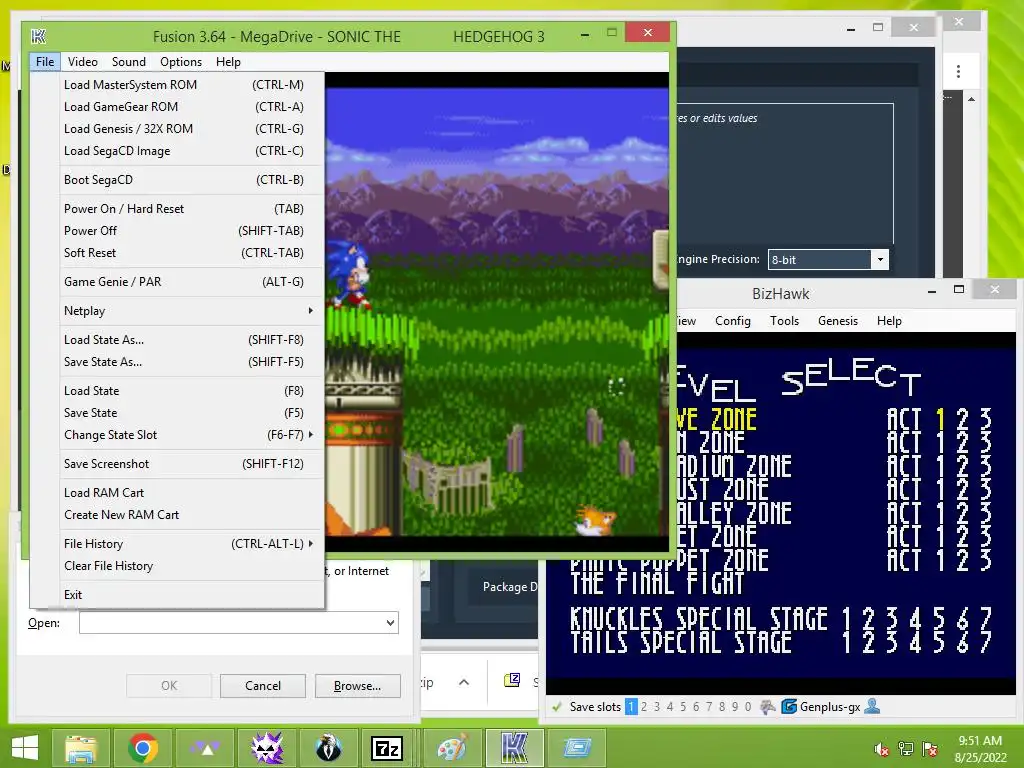Click Browse... in the Run dialog
This screenshot has width=1024, height=768.
(x=357, y=686)
